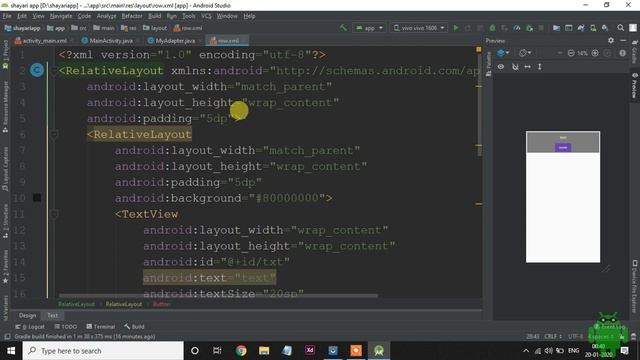Click the Gradle build finished status message
The height and width of the screenshot is (360, 640).
(84, 336)
